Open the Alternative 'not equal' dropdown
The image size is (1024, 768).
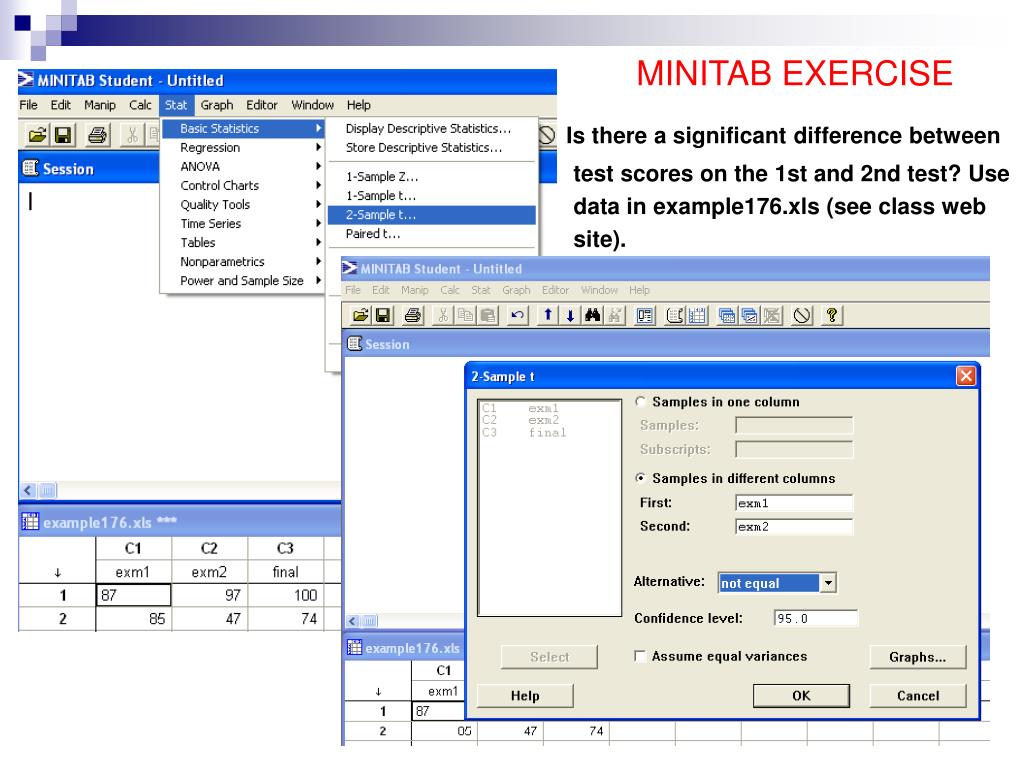tap(828, 583)
